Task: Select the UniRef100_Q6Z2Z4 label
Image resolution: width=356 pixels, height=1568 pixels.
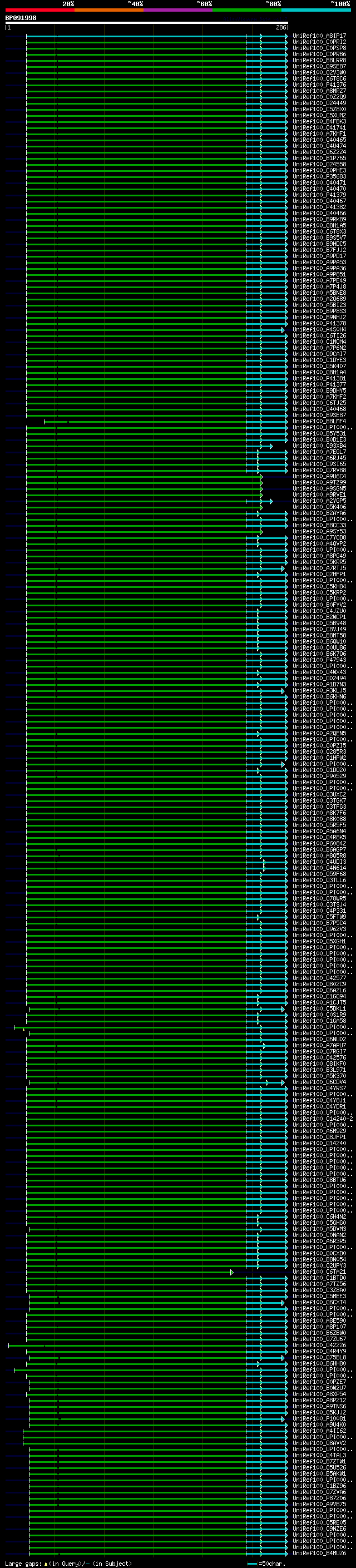Action: [x=319, y=152]
